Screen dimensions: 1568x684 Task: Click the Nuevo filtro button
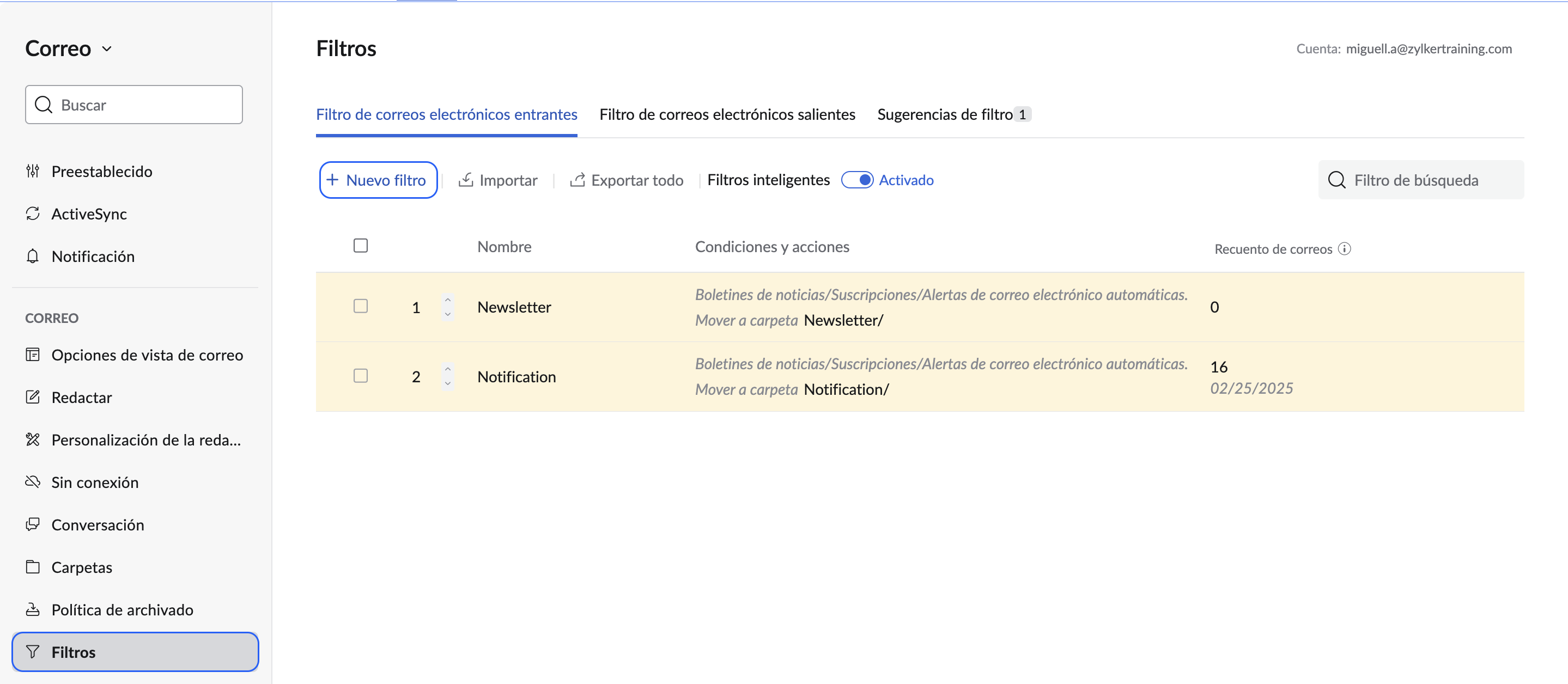(x=378, y=180)
